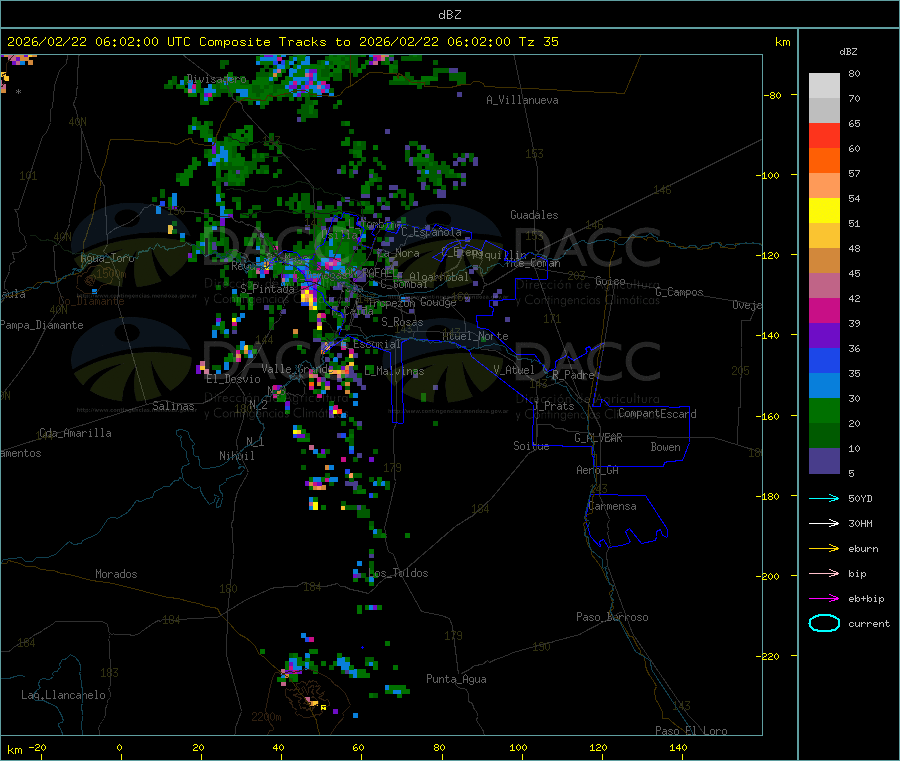This screenshot has height=761, width=900.
Task: Click the J_Prats map label
Action: (x=554, y=406)
